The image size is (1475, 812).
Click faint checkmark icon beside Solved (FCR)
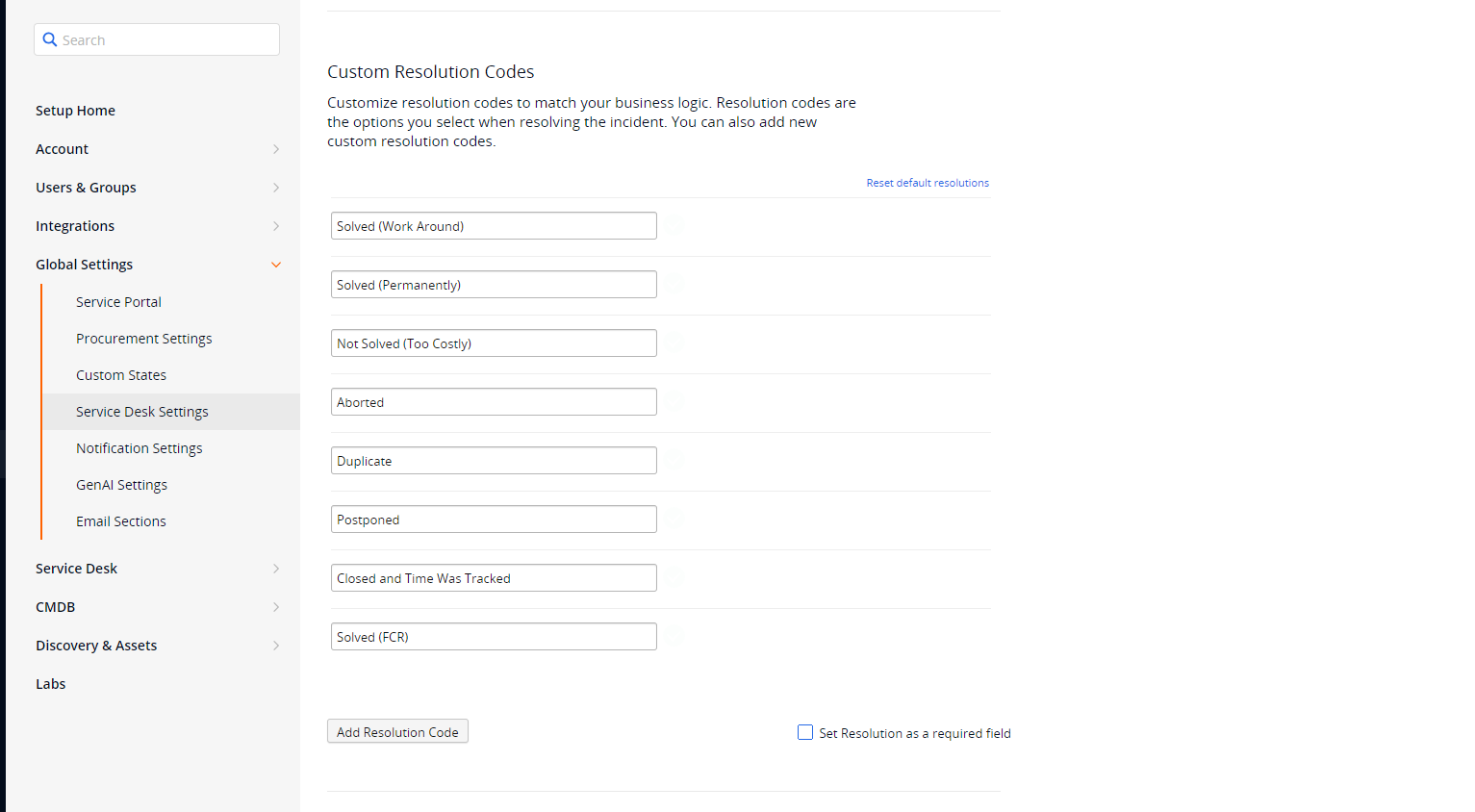point(675,636)
